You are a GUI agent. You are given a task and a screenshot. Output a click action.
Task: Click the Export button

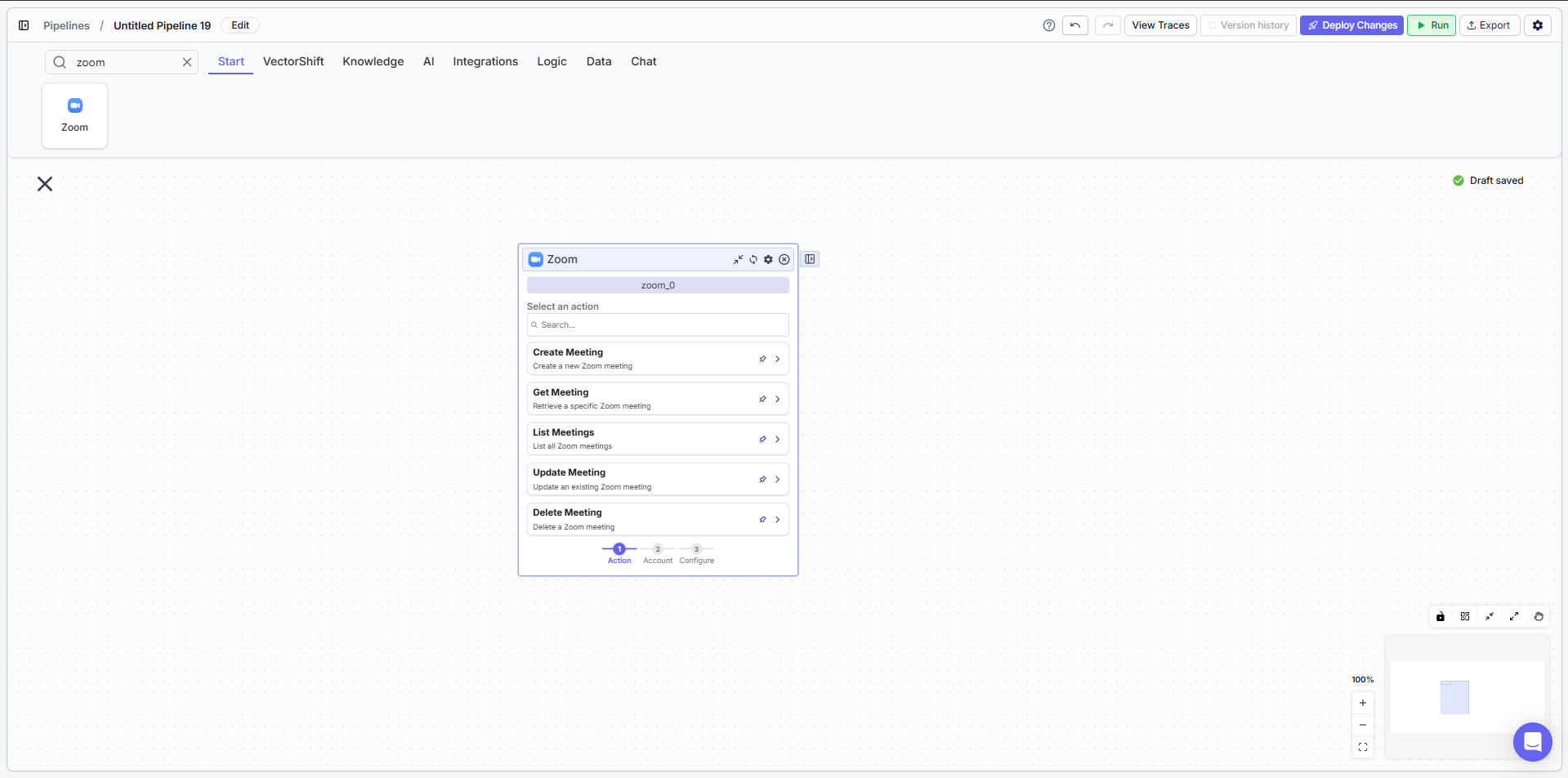click(1490, 25)
